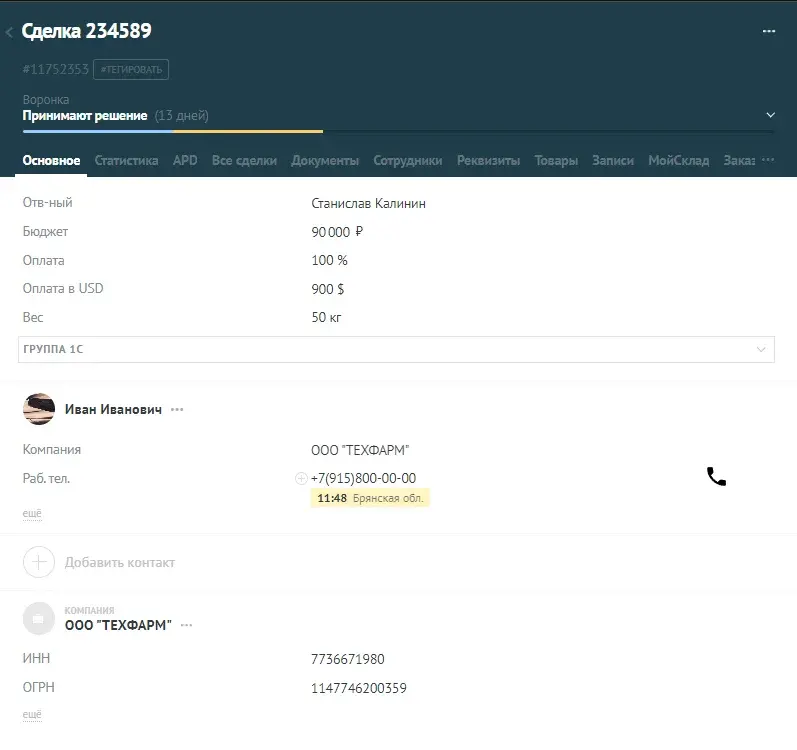Image resolution: width=797 pixels, height=750 pixels.
Task: Open the Основное tab
Action: tap(51, 161)
